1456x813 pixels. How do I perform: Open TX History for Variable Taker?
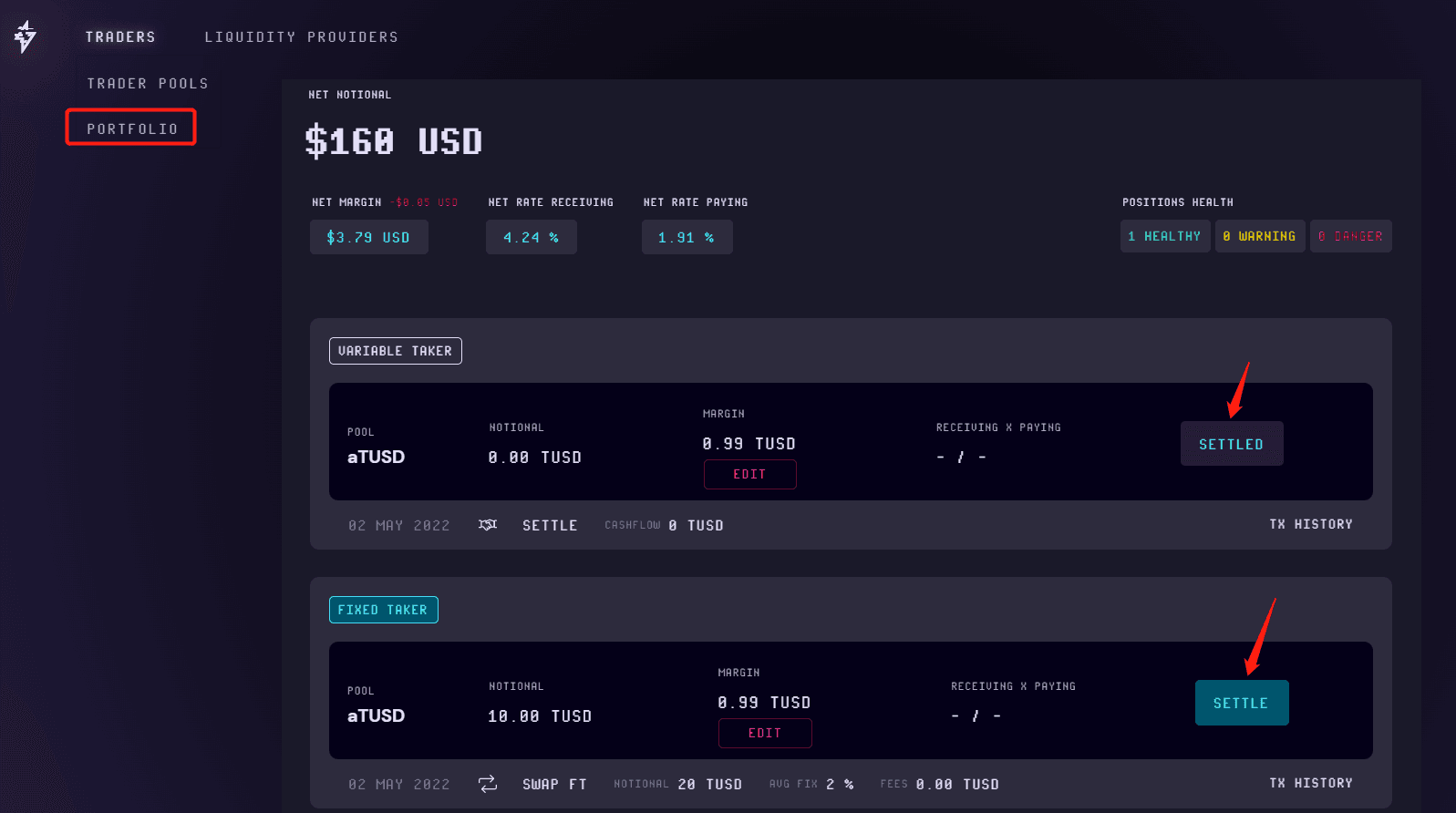tap(1311, 524)
